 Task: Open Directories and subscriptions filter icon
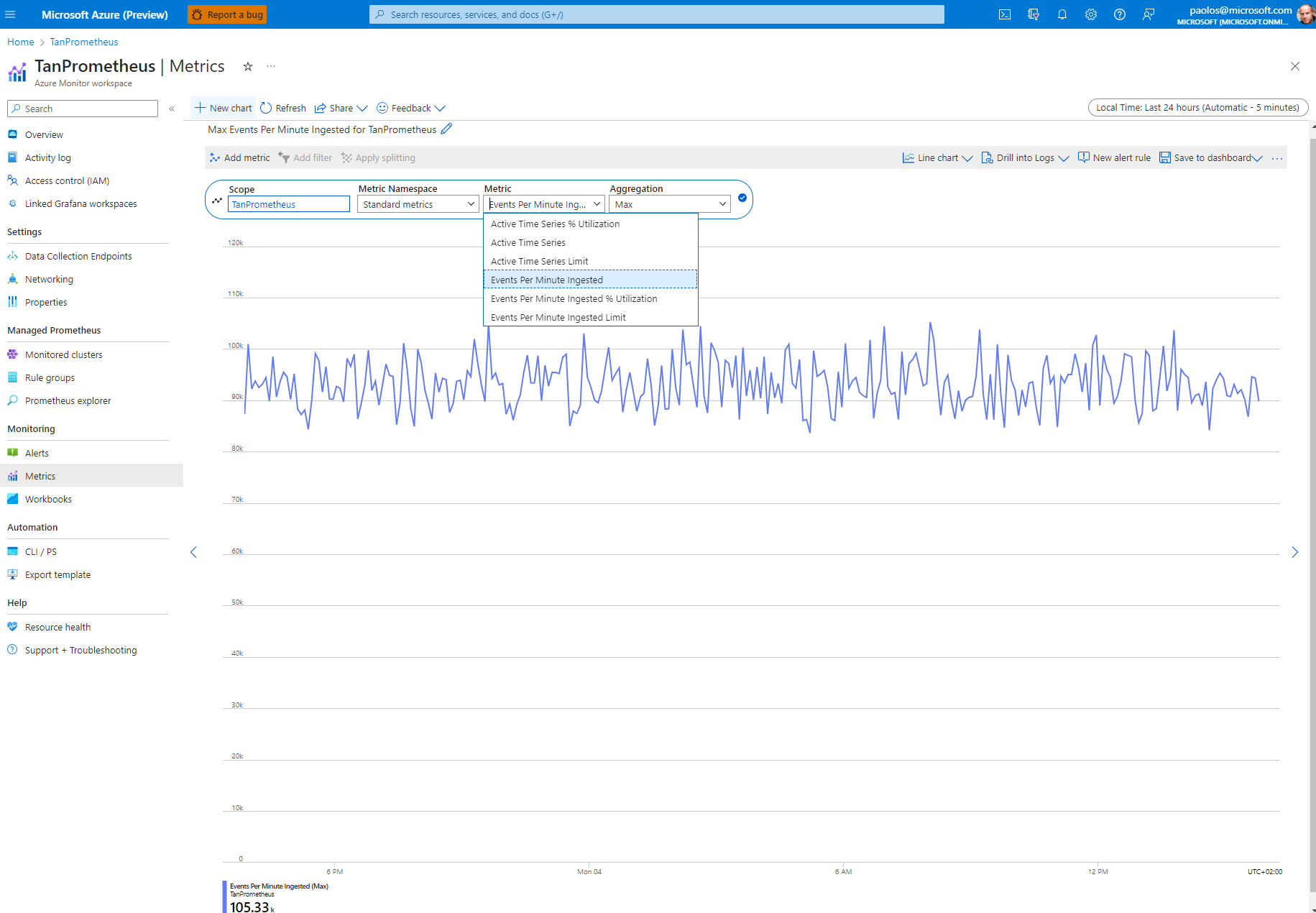1034,14
